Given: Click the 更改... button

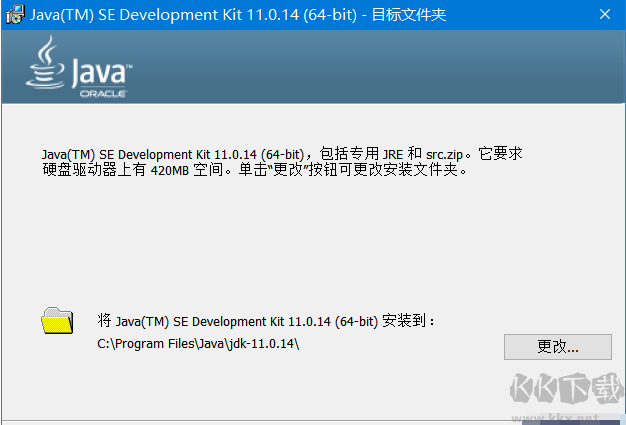Looking at the screenshot, I should tap(557, 347).
